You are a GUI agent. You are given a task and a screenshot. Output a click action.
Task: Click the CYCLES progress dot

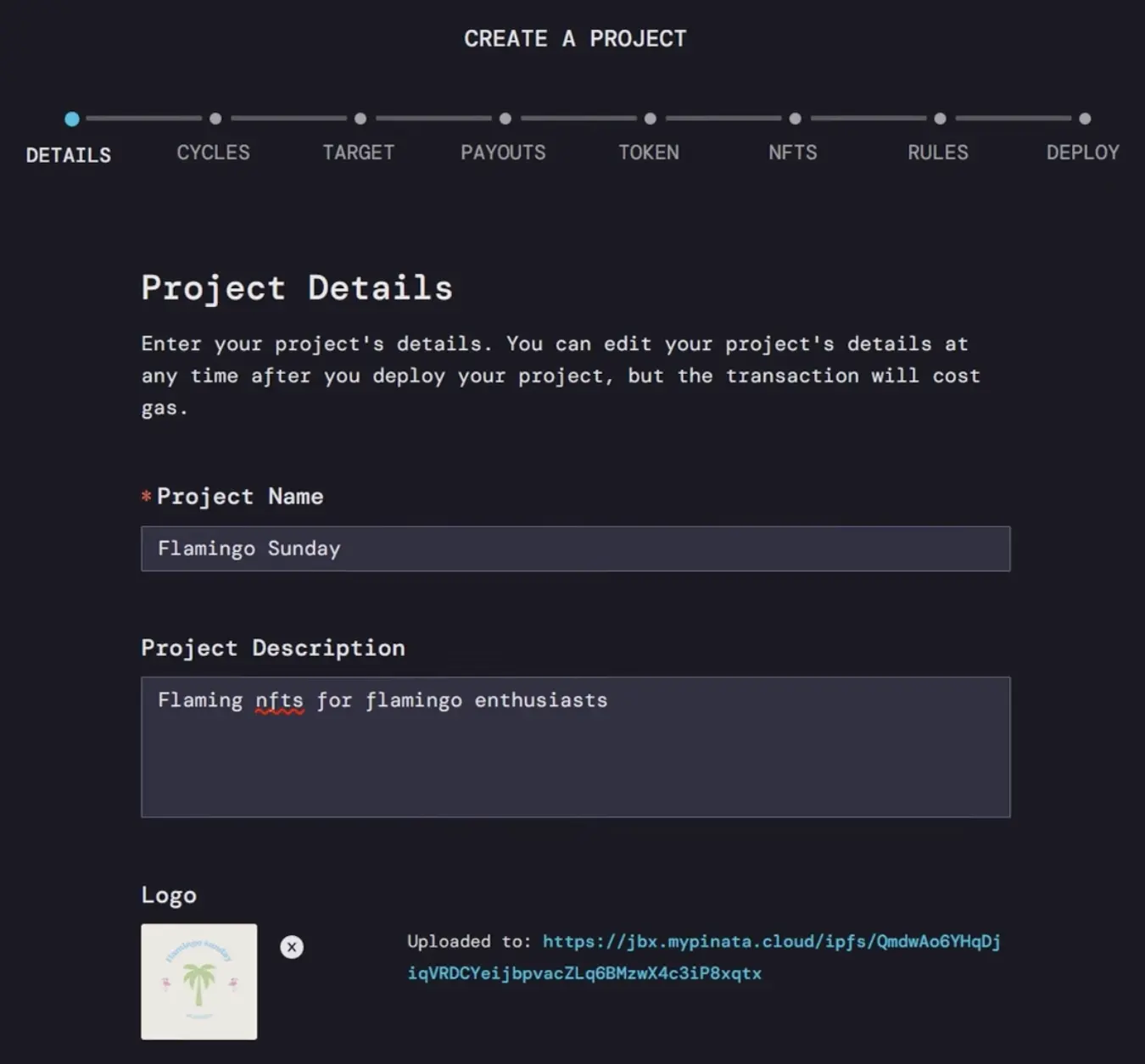point(215,119)
